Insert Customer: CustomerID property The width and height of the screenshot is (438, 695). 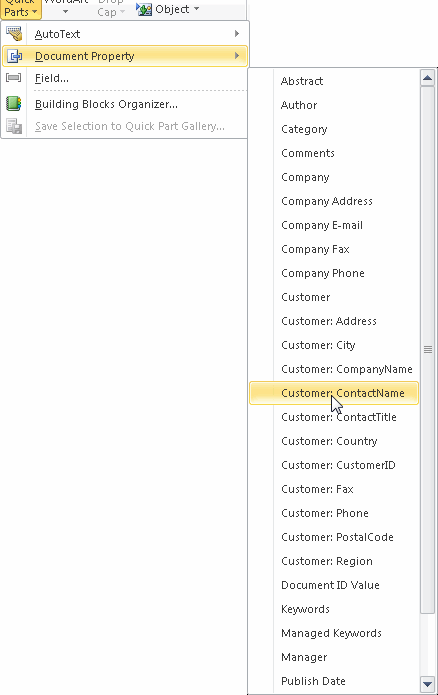(334, 465)
